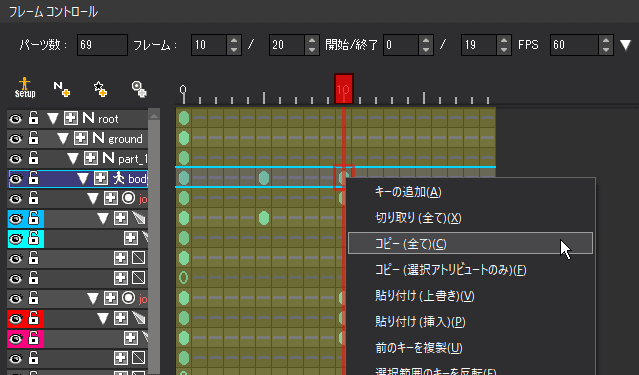639x375 pixels.
Task: Click the add effect star-plus icon
Action: tap(100, 88)
